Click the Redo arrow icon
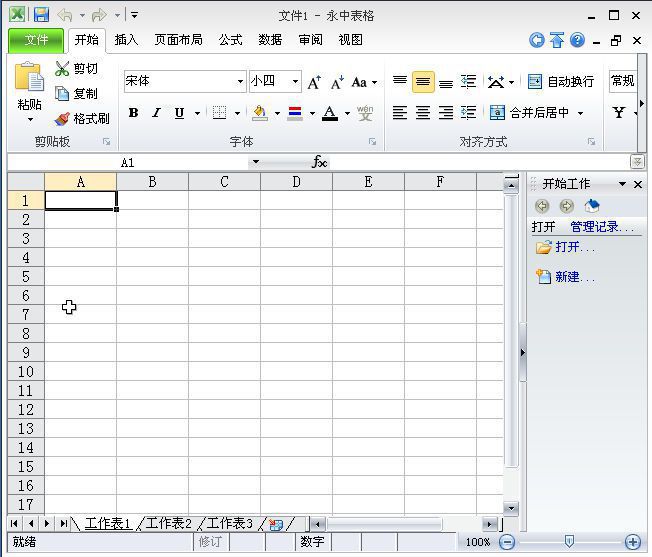652x557 pixels. pos(99,15)
